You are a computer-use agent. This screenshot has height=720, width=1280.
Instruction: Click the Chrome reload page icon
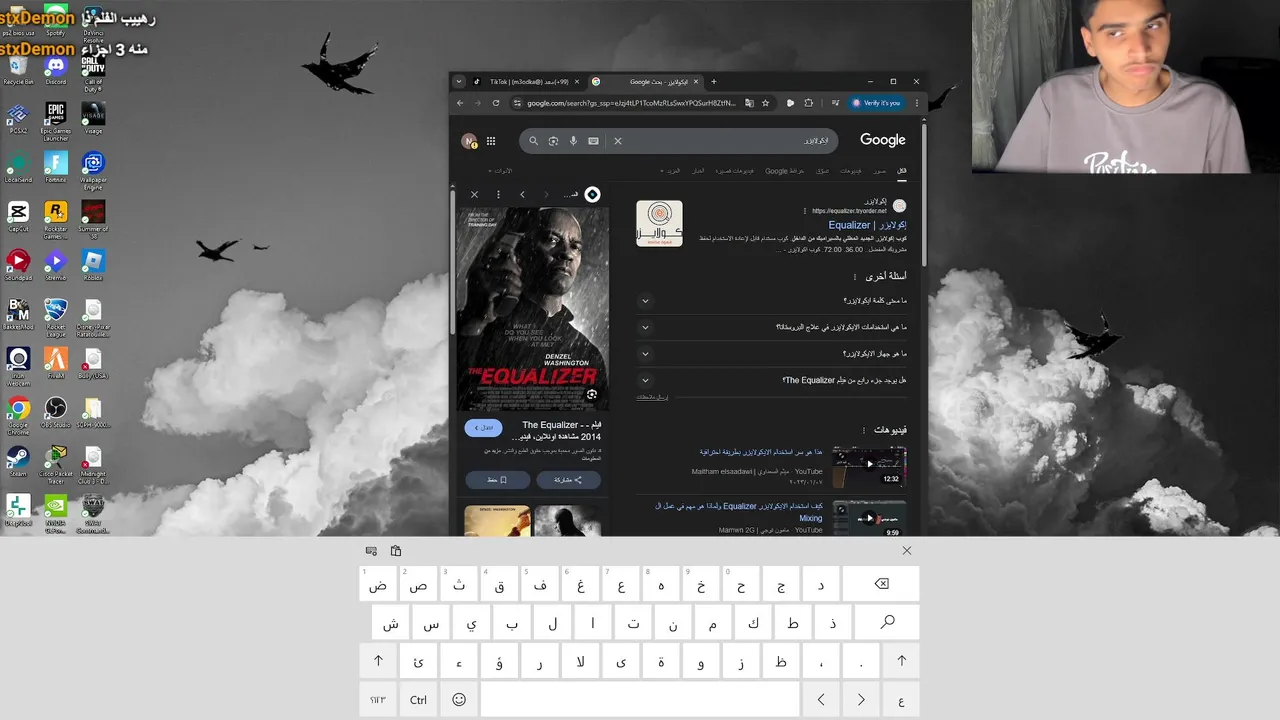coord(495,103)
